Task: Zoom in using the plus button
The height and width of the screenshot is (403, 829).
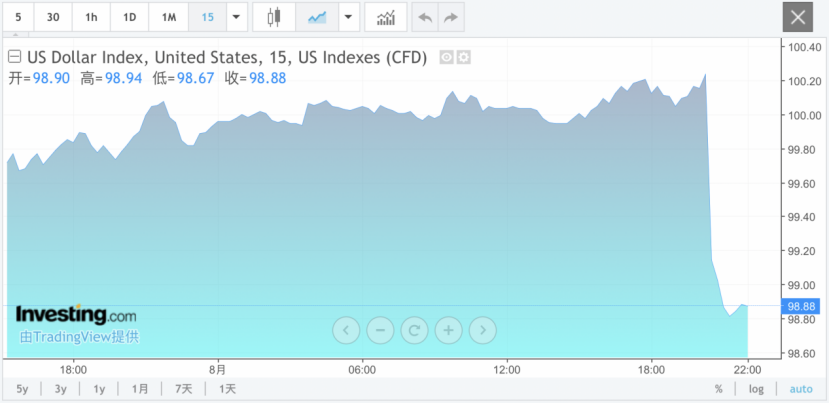Action: point(449,329)
